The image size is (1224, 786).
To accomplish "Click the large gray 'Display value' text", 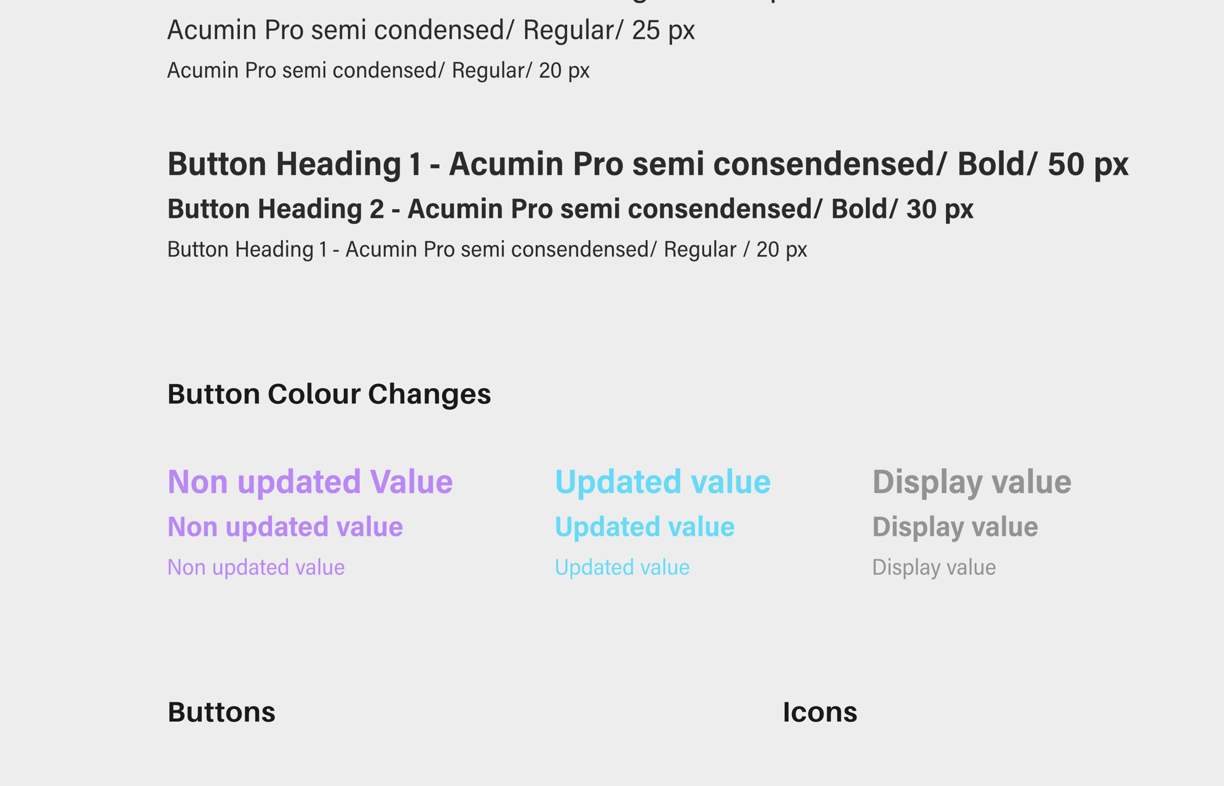I will pyautogui.click(x=972, y=482).
